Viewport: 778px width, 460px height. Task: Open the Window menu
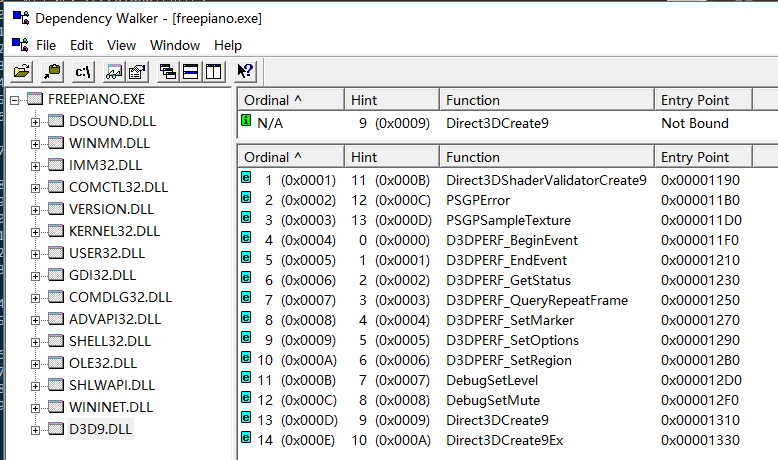pyautogui.click(x=175, y=45)
